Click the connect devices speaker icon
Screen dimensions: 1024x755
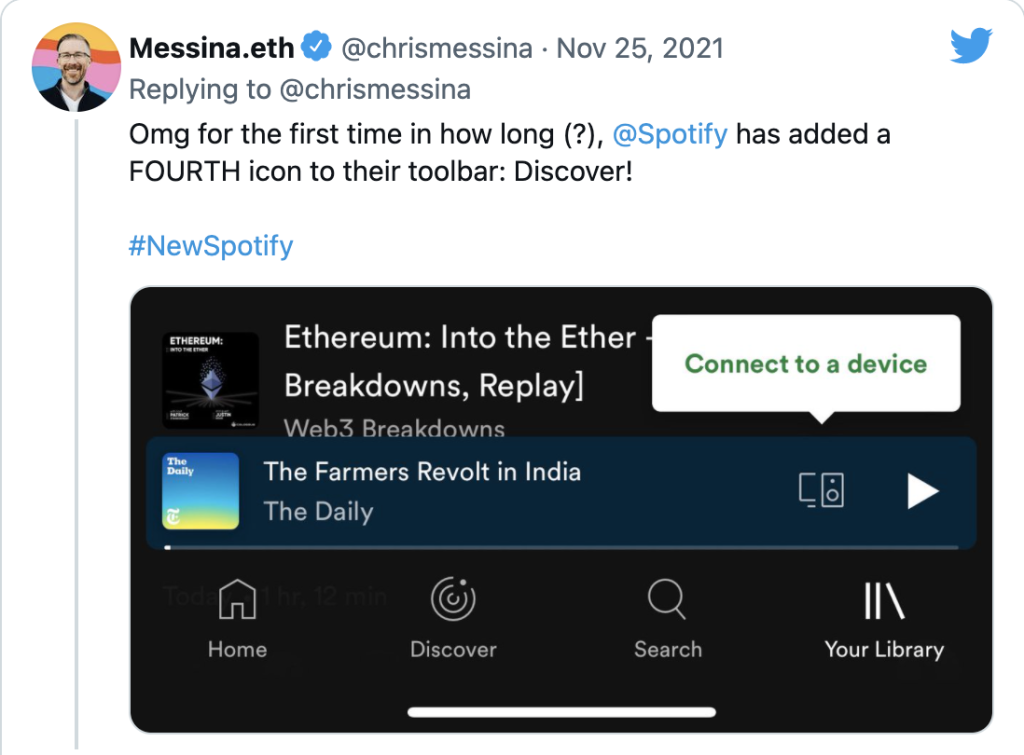click(822, 491)
